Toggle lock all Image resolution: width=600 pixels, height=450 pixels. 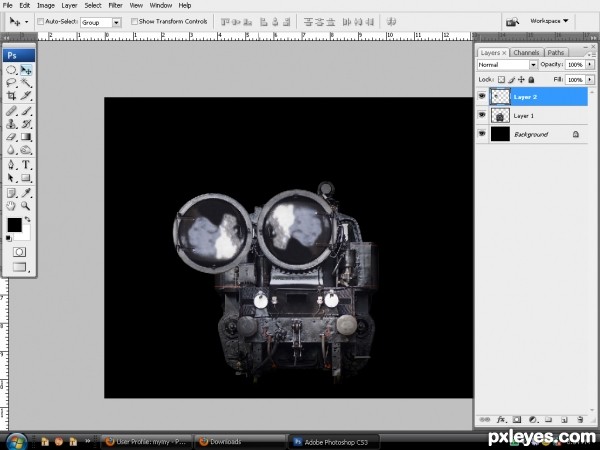(x=531, y=80)
